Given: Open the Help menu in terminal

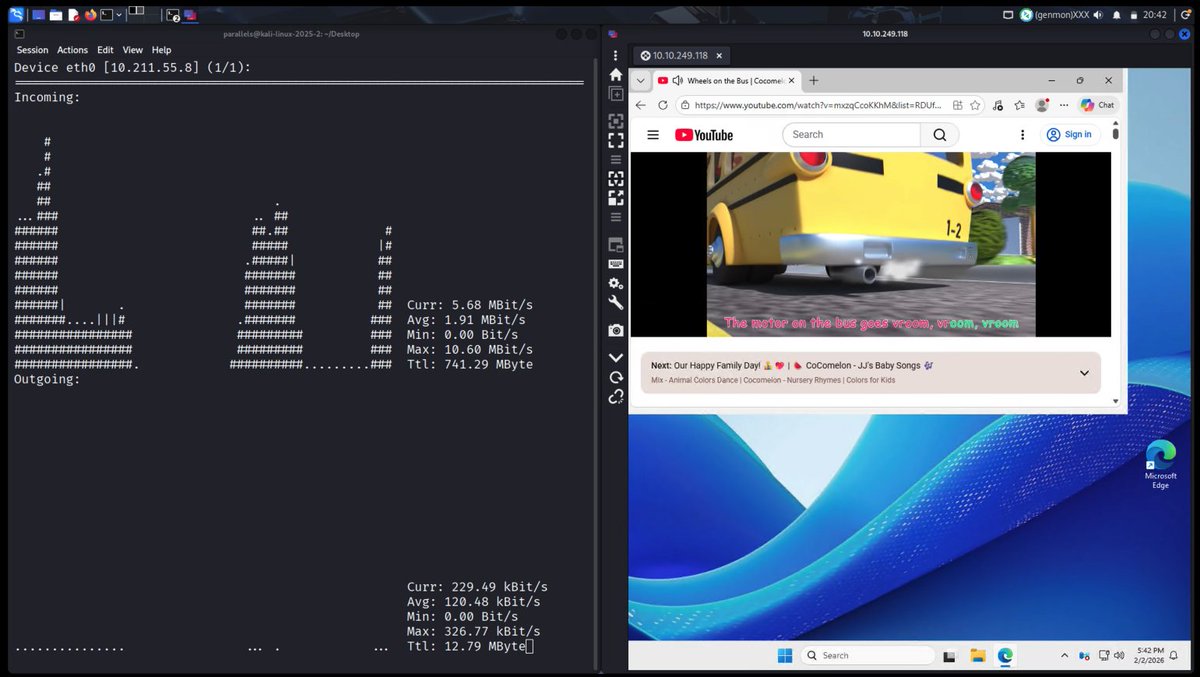Looking at the screenshot, I should click(x=161, y=50).
